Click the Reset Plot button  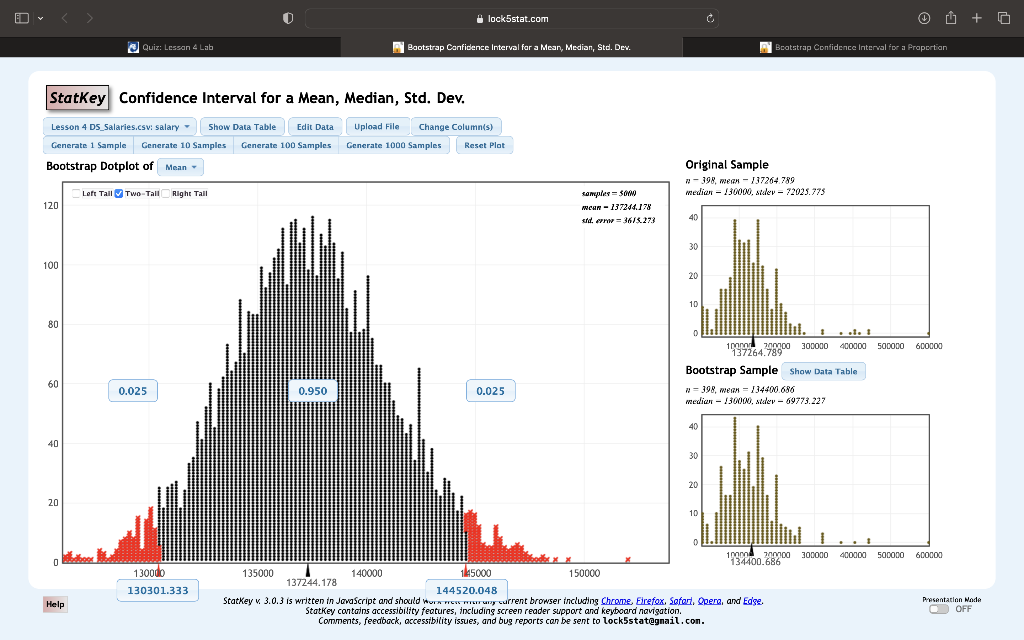483,145
